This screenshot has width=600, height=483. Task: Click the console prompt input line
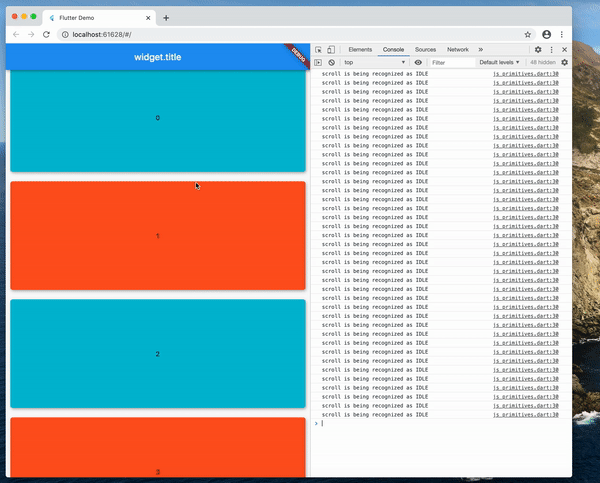440,423
